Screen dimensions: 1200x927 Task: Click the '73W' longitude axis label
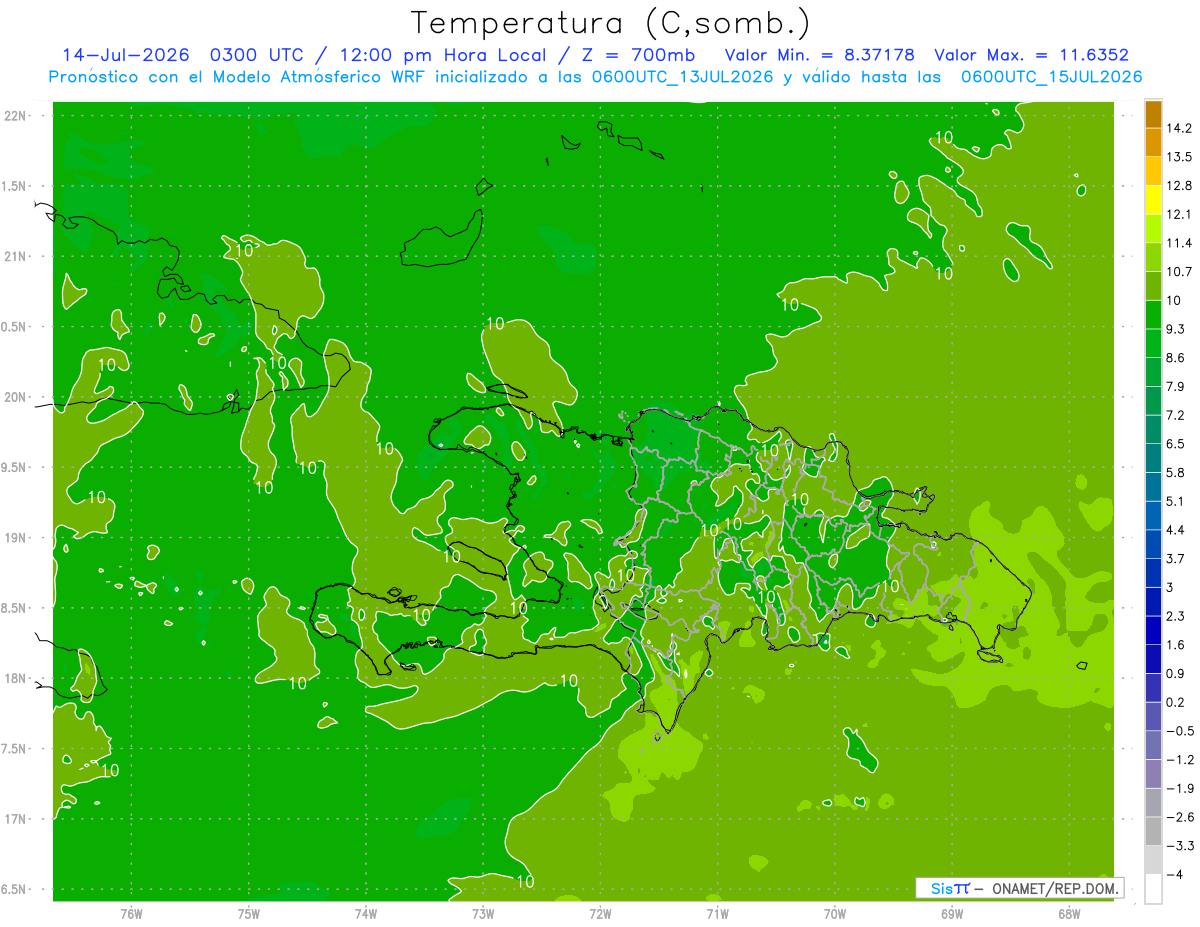(x=483, y=913)
